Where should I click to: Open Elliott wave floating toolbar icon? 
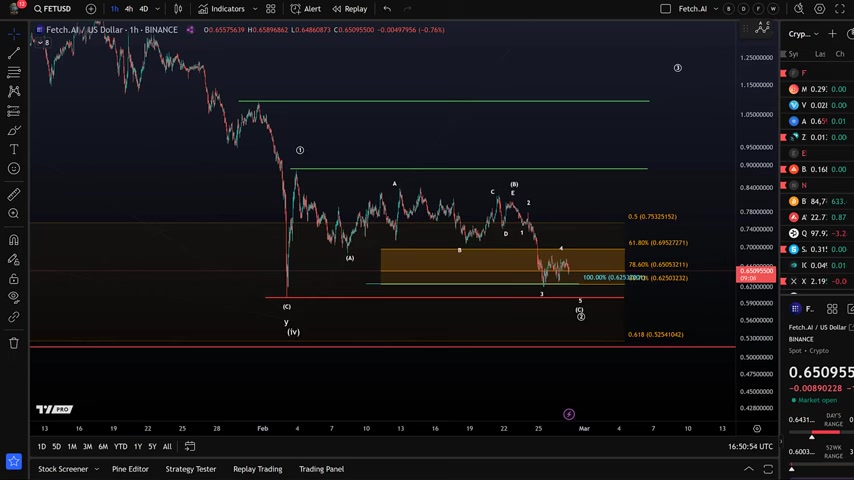point(762,28)
